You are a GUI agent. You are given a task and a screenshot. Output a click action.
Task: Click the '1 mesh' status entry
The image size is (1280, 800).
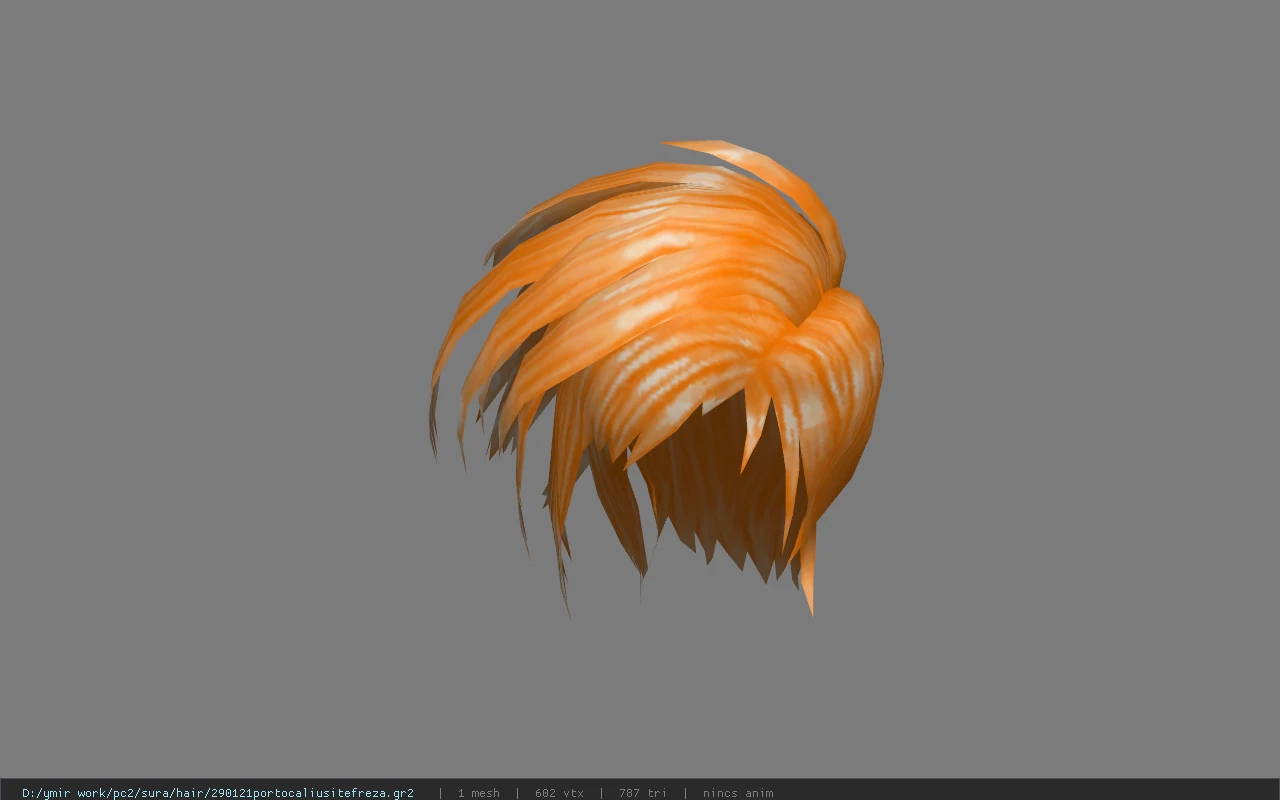point(479,793)
